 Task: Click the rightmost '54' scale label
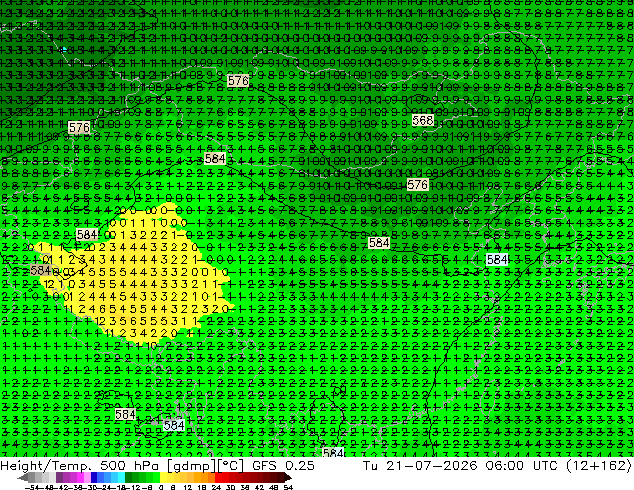288,487
